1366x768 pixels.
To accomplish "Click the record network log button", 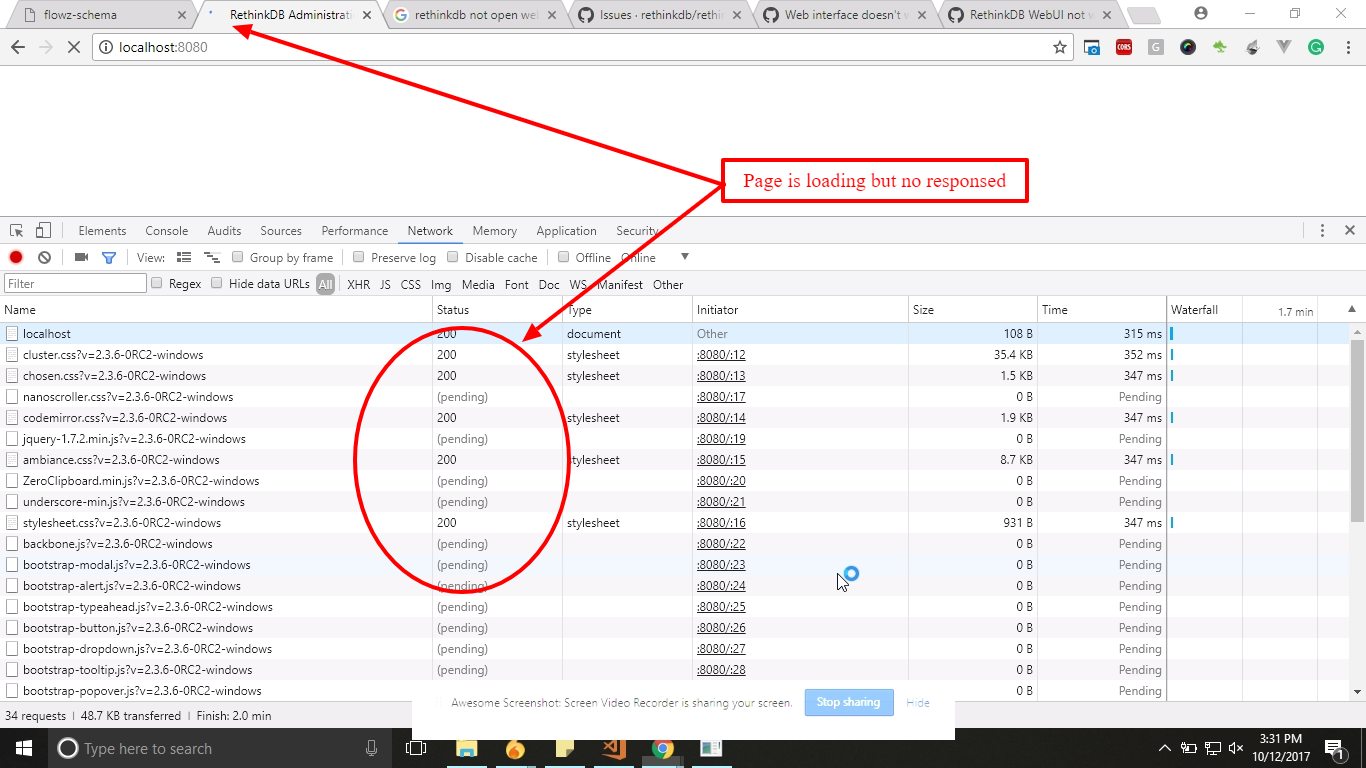I will coord(16,257).
